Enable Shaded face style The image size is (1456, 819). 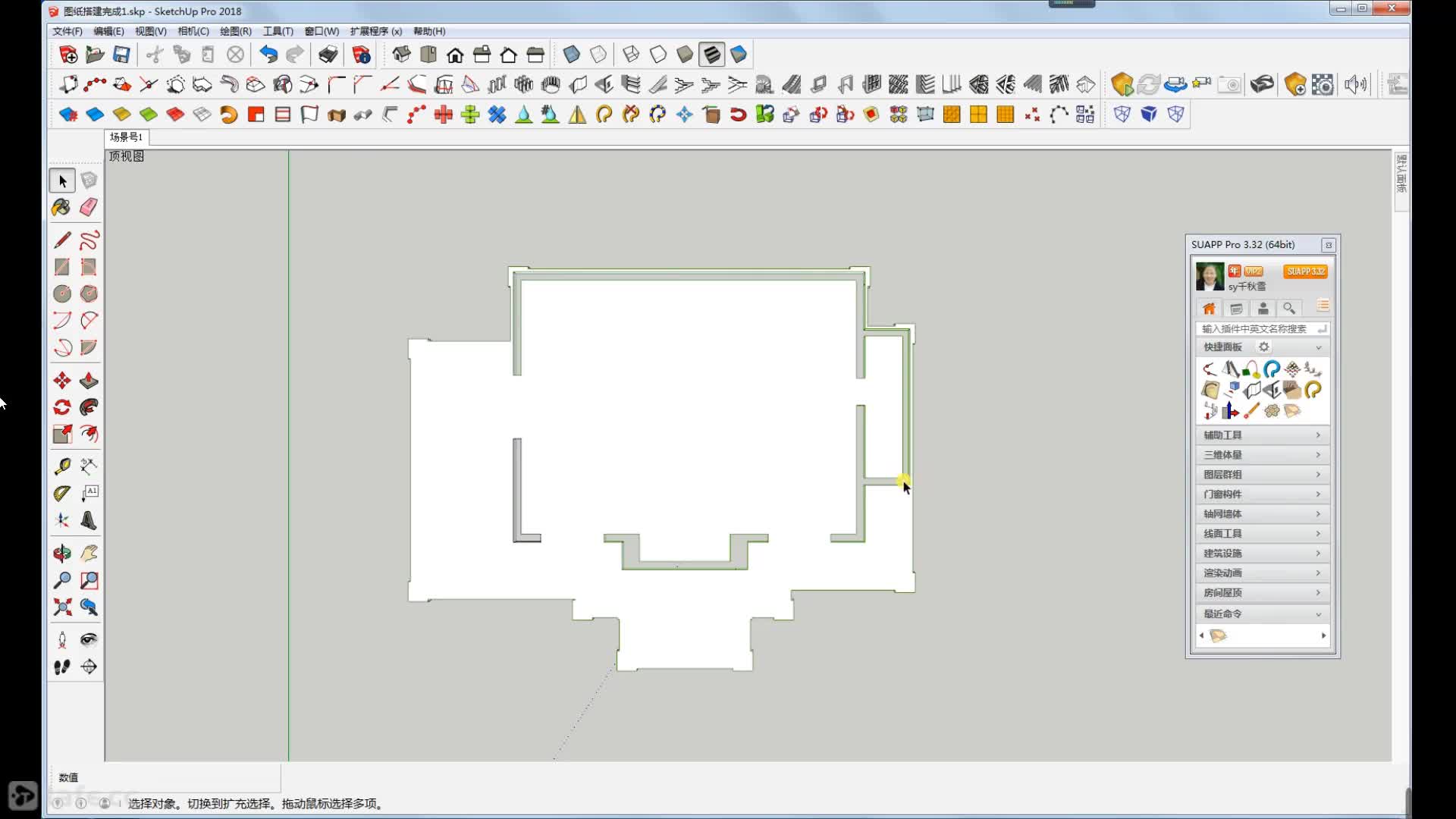685,55
